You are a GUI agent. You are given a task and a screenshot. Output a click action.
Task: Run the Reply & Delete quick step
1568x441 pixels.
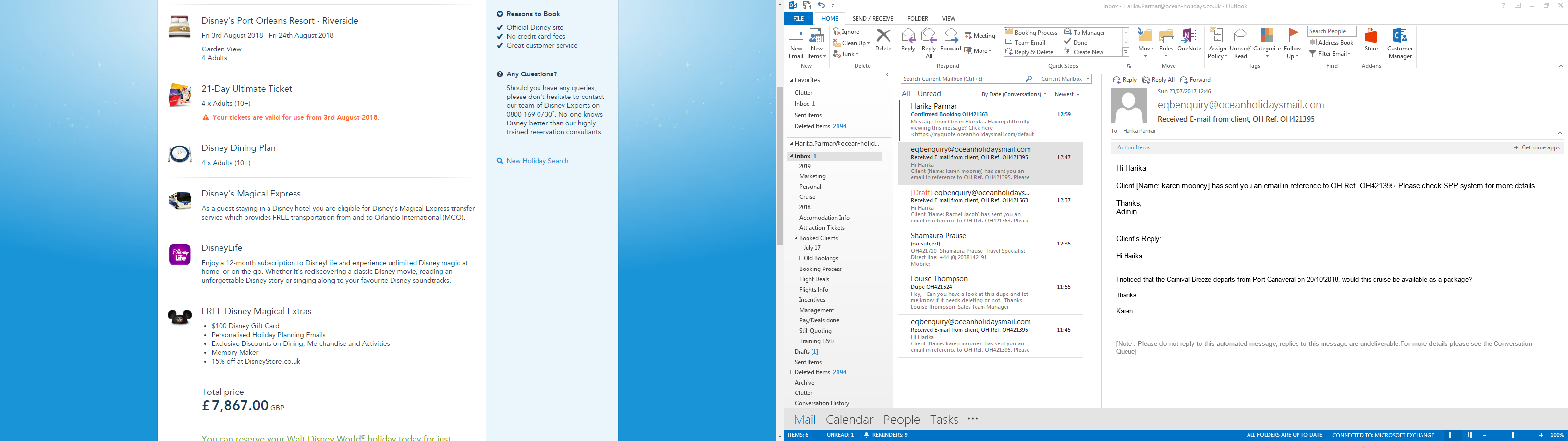(x=1029, y=52)
